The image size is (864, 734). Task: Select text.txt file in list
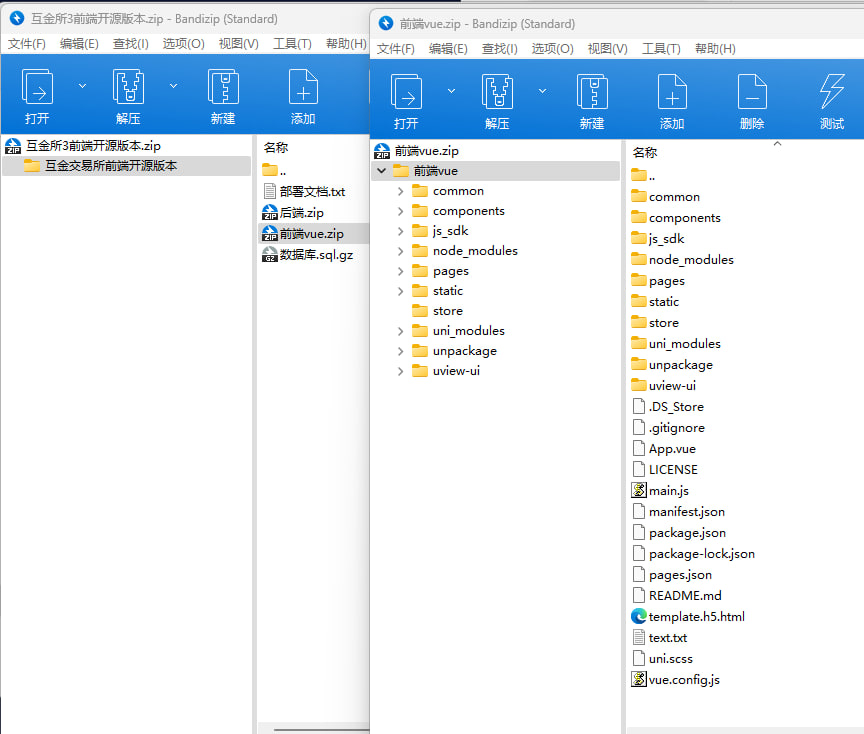pos(660,638)
